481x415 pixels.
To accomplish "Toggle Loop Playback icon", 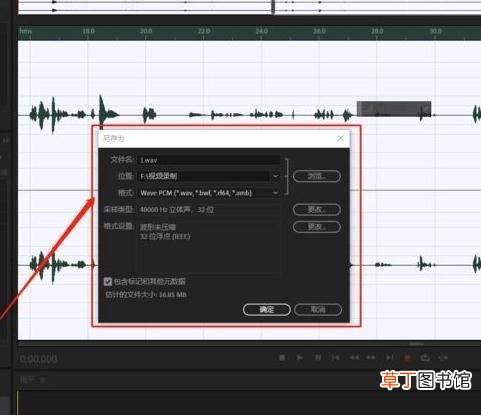I will [425, 358].
